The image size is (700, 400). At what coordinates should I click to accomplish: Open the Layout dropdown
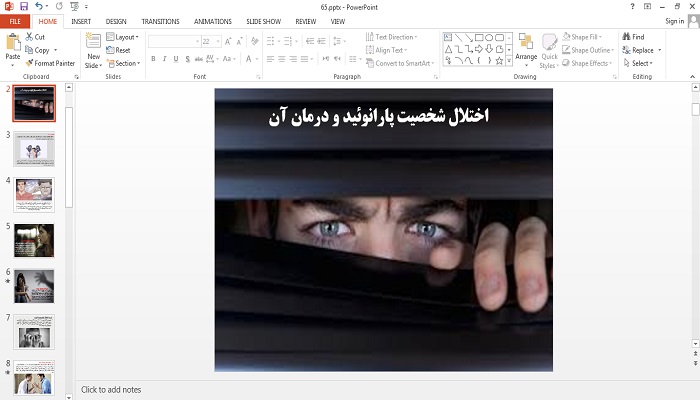pyautogui.click(x=122, y=37)
